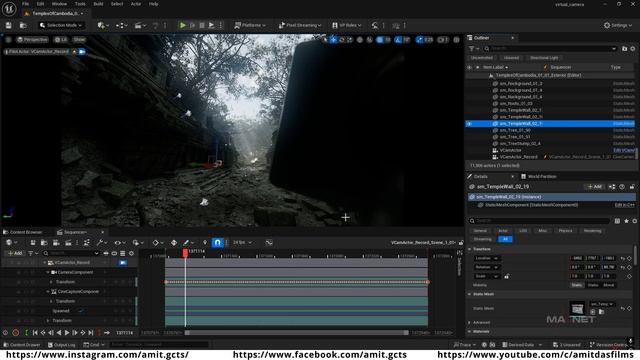640x360 pixels.
Task: Open the Add content cube-plus toolbar menu
Action: point(103,25)
